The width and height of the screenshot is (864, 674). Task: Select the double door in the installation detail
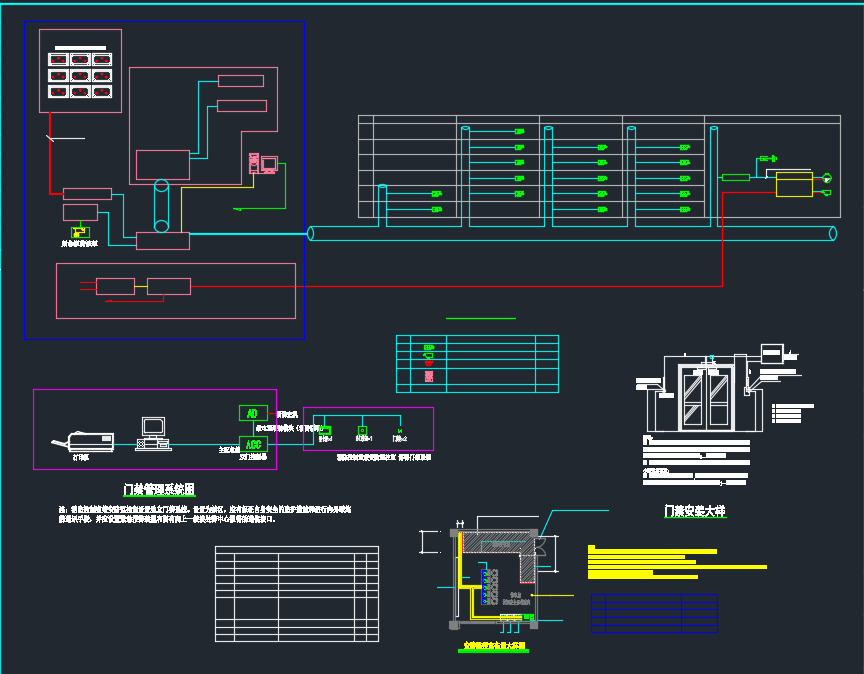706,398
